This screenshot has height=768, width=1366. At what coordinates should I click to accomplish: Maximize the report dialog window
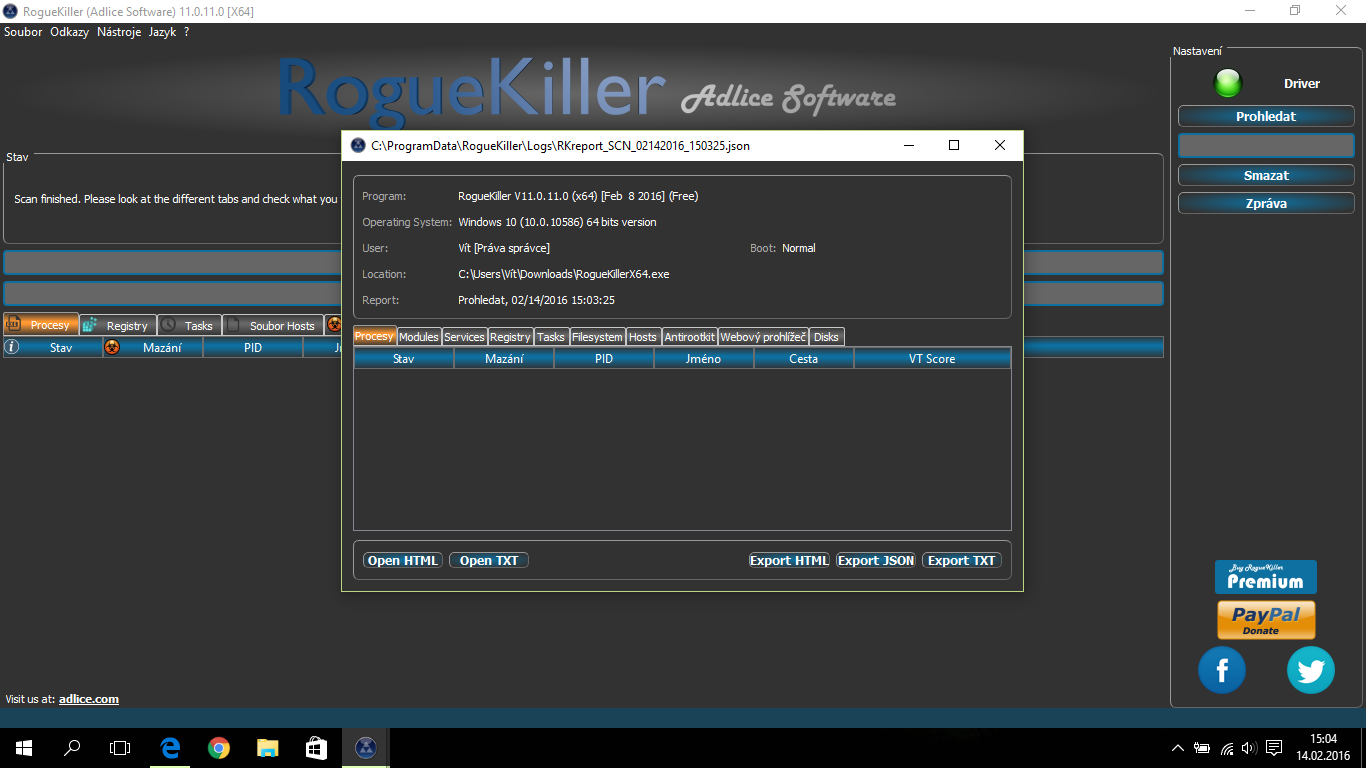click(x=954, y=145)
